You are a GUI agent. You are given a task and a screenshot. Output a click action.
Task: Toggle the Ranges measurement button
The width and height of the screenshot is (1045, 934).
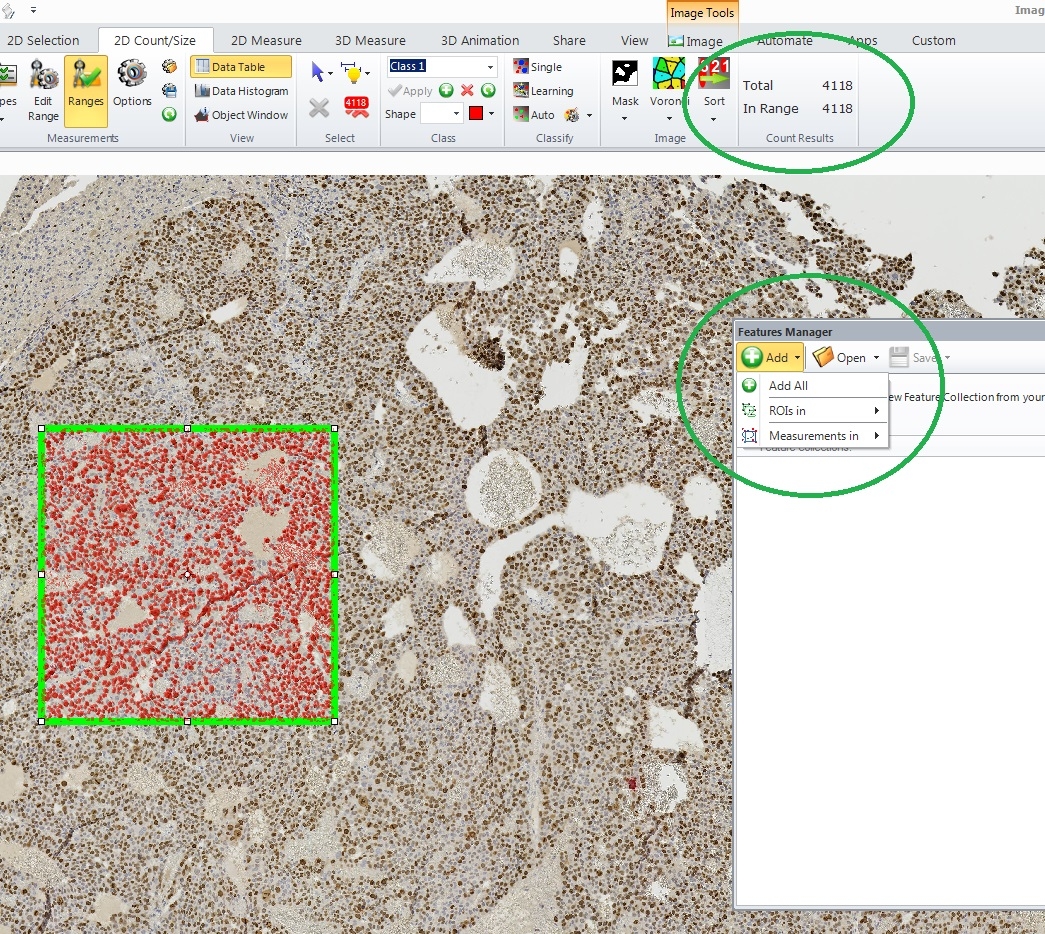(x=86, y=90)
